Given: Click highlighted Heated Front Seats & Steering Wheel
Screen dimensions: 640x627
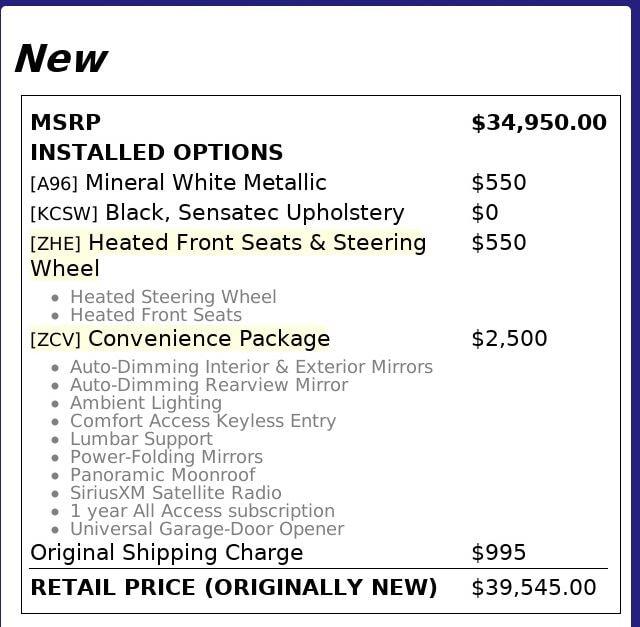Looking at the screenshot, I should click(257, 243).
